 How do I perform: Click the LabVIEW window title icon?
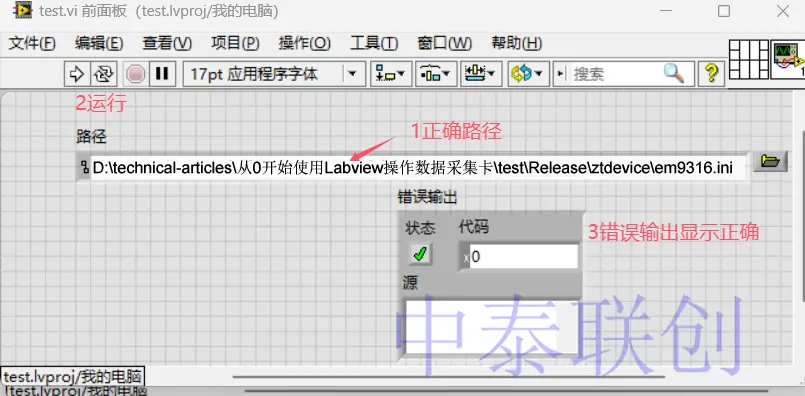pyautogui.click(x=24, y=11)
